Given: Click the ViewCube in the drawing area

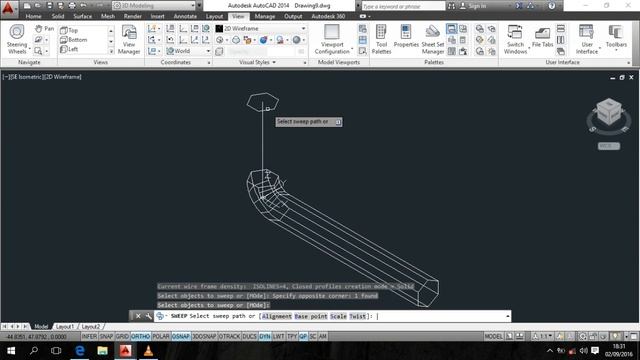Looking at the screenshot, I should tap(609, 112).
